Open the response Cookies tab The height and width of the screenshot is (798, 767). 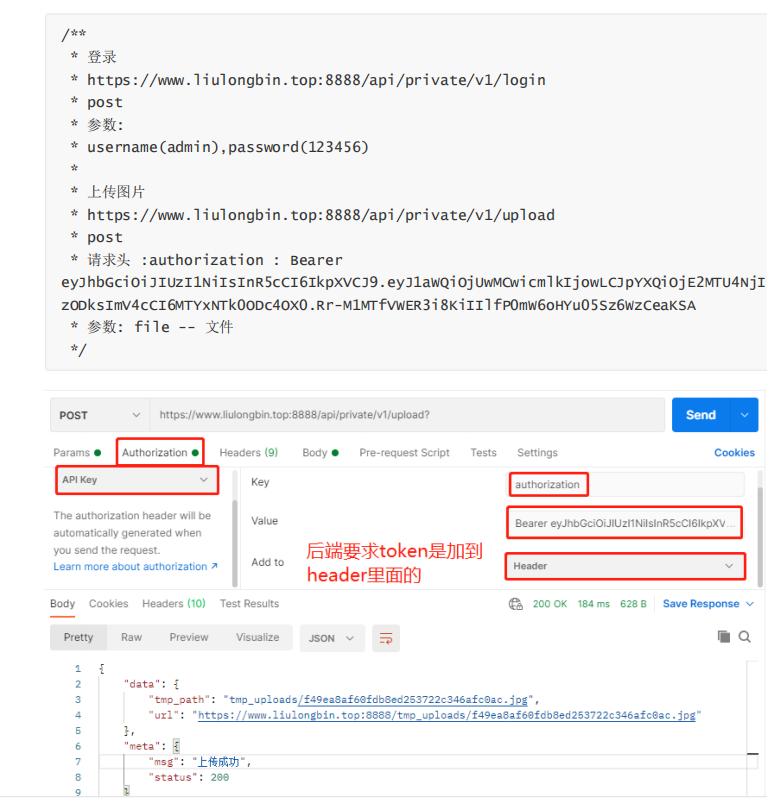click(108, 604)
